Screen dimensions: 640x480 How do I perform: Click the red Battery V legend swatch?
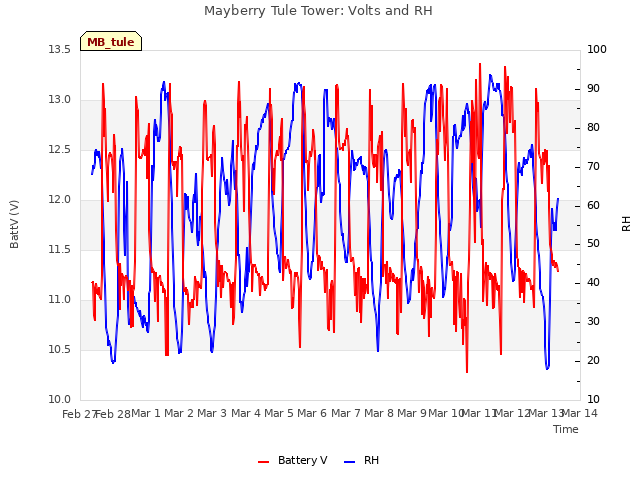click(x=264, y=462)
